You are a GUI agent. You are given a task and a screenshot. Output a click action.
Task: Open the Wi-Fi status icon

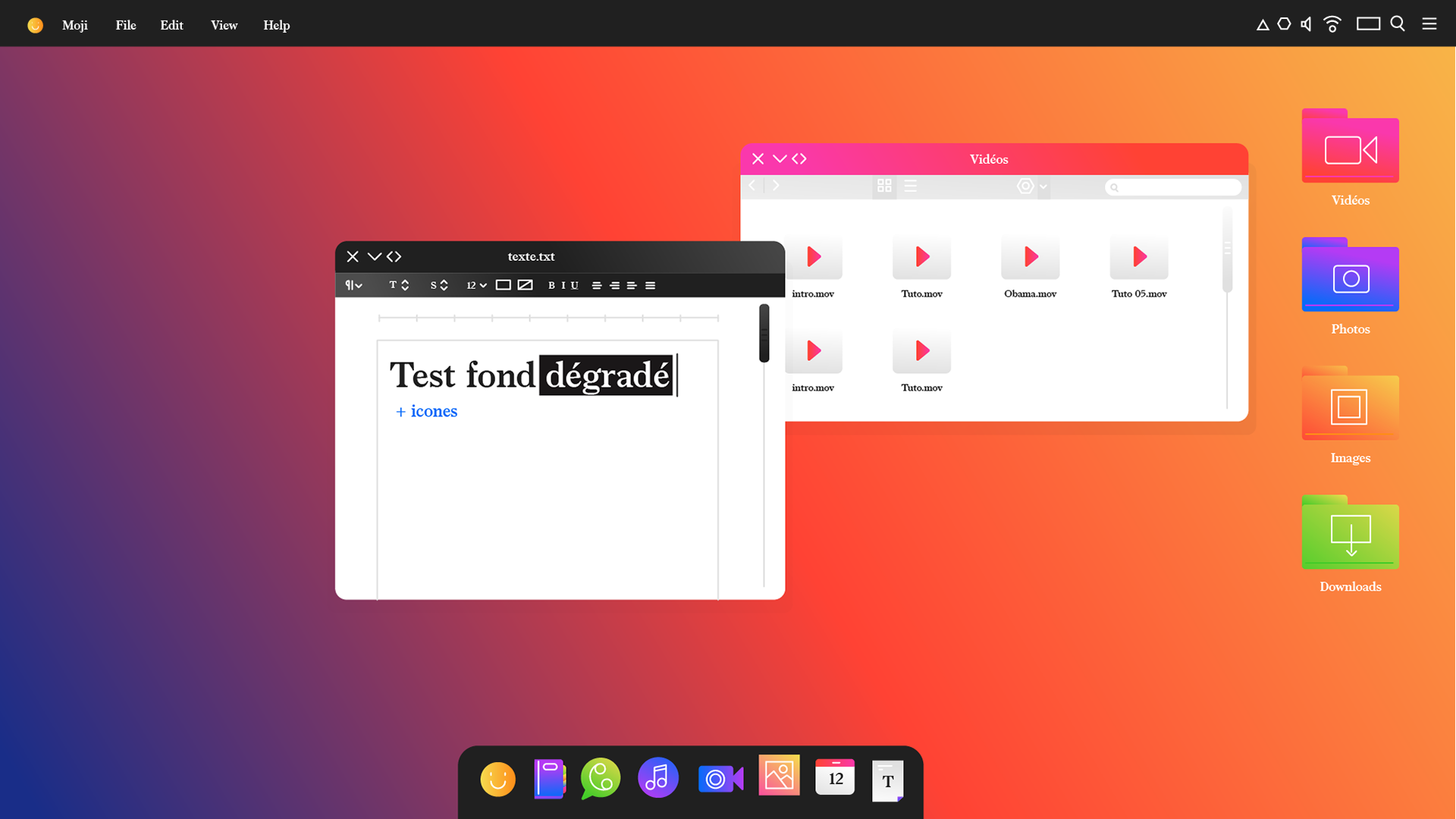pos(1332,24)
